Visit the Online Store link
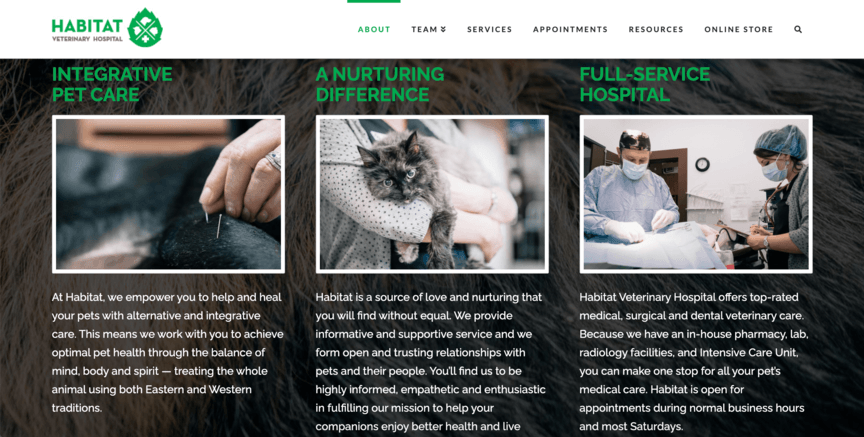The image size is (864, 437). tap(738, 29)
